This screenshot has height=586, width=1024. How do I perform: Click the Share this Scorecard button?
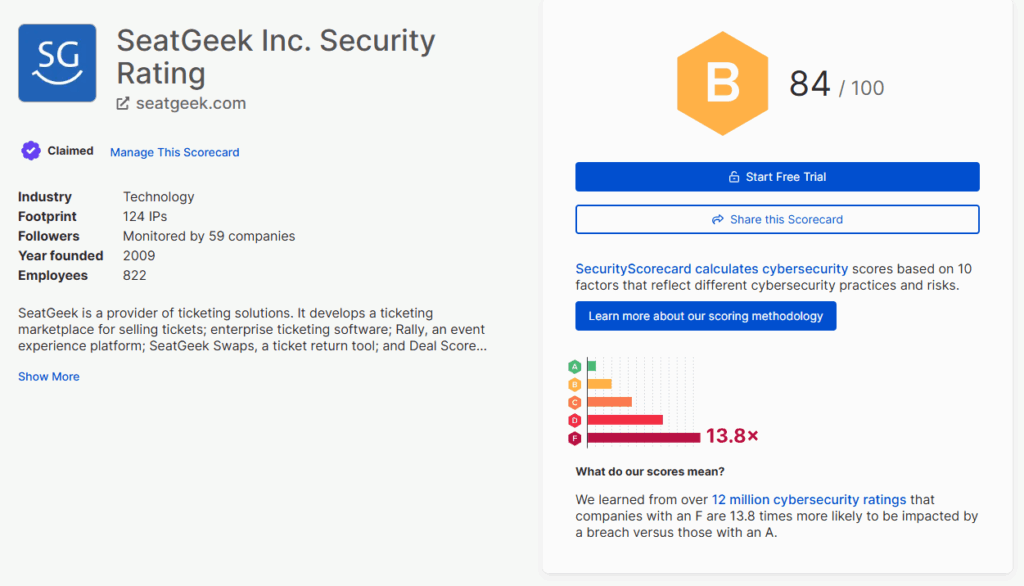tap(777, 219)
